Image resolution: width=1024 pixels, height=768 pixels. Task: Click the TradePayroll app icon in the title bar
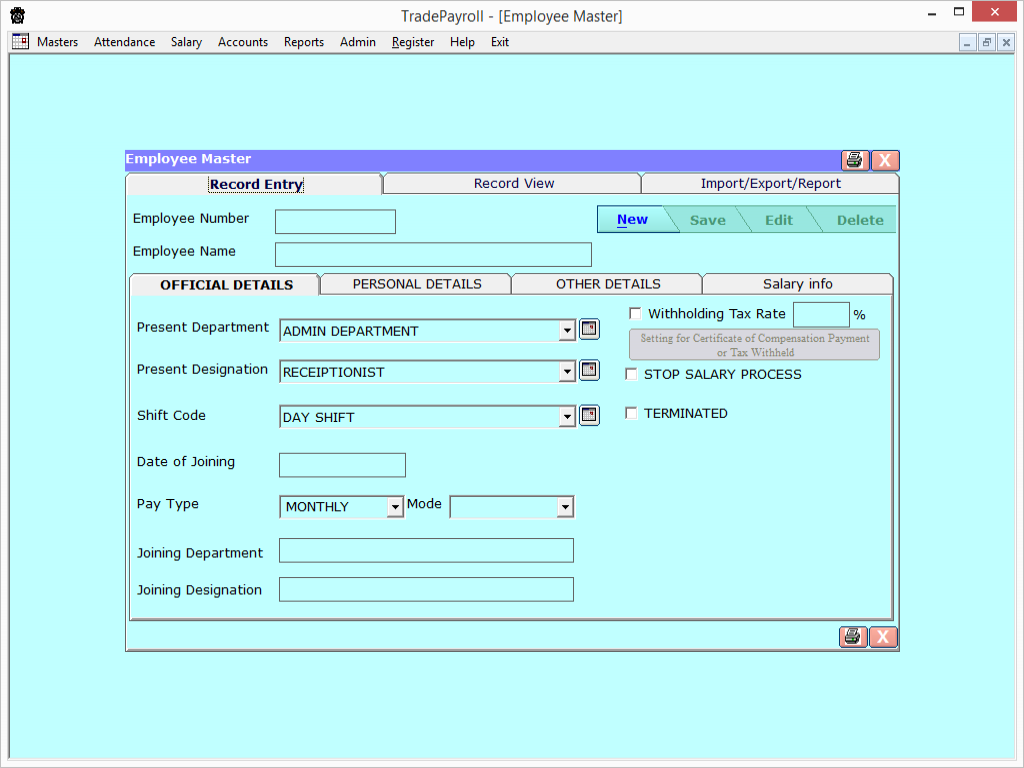tap(18, 15)
